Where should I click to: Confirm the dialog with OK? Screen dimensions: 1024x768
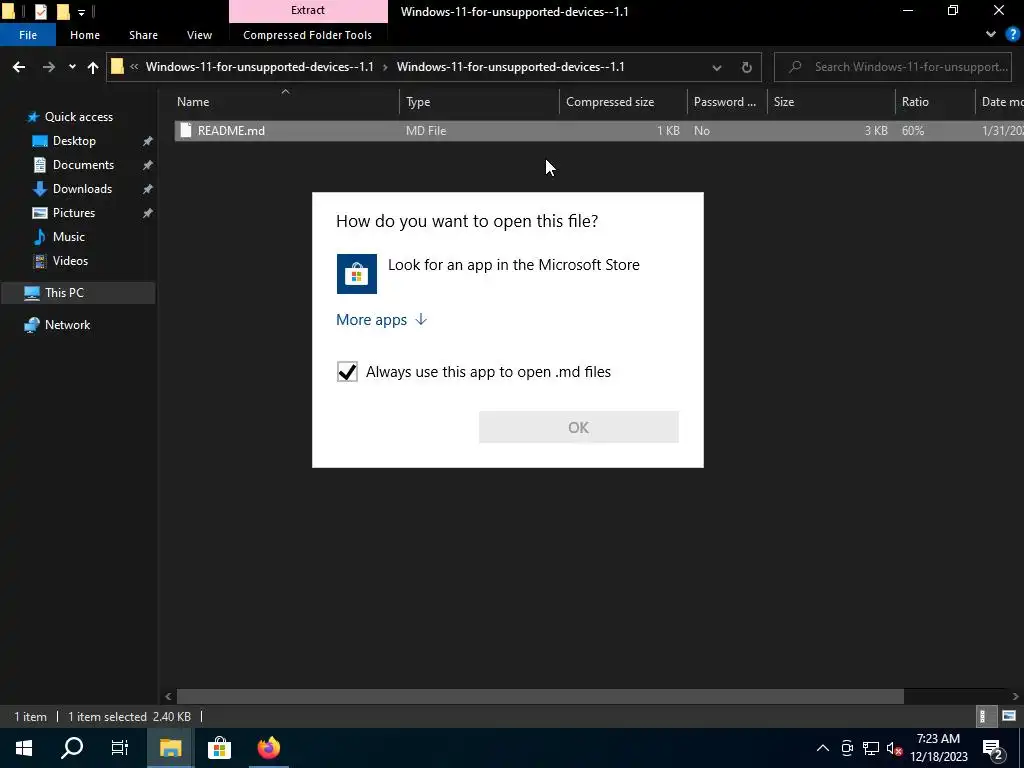click(x=579, y=427)
